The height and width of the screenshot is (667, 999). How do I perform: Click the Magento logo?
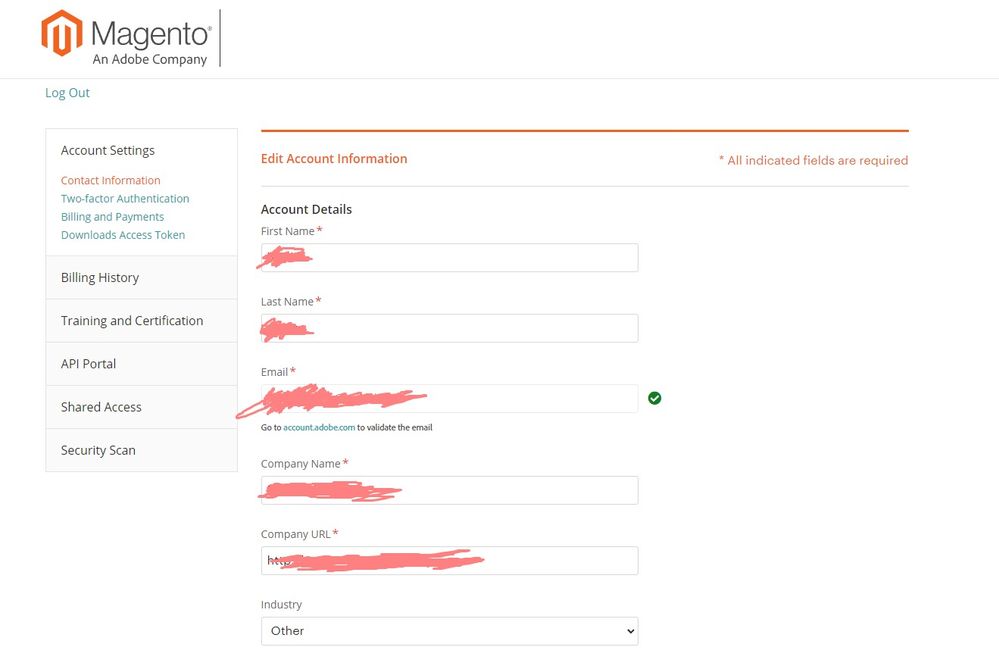pyautogui.click(x=126, y=37)
